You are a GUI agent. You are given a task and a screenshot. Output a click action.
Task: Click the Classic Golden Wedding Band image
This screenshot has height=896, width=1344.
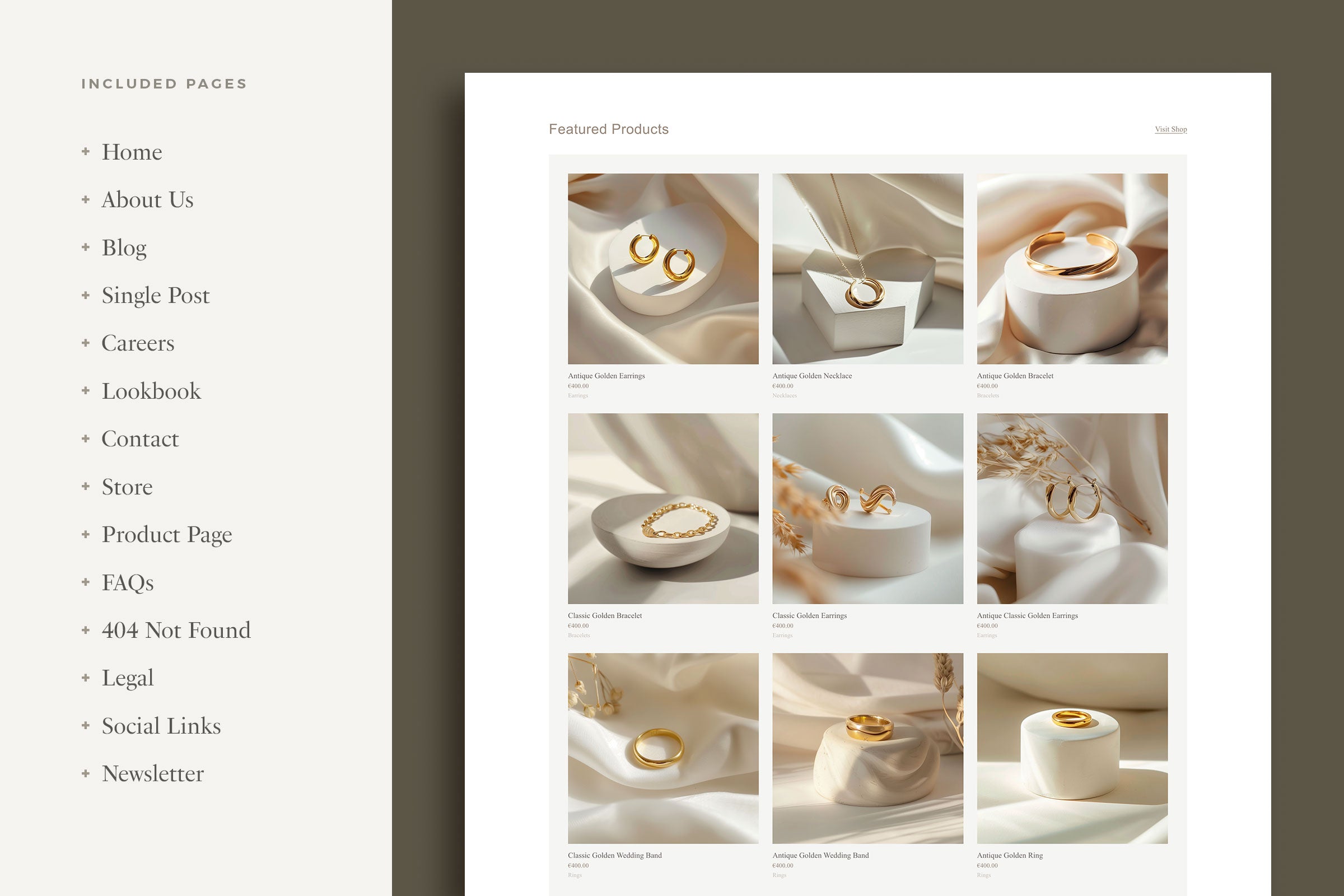tap(663, 748)
